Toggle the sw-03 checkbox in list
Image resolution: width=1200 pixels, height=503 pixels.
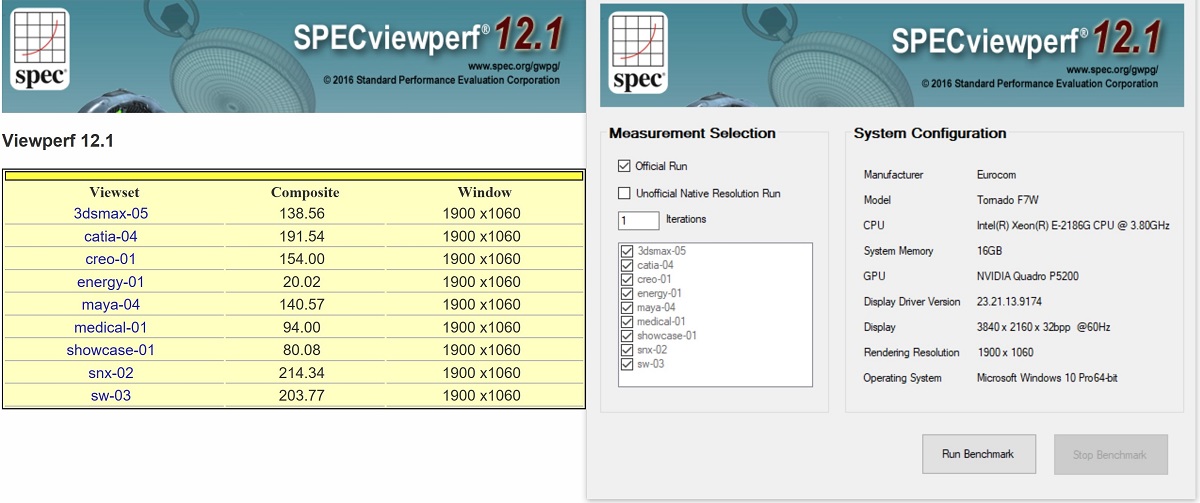coord(627,364)
